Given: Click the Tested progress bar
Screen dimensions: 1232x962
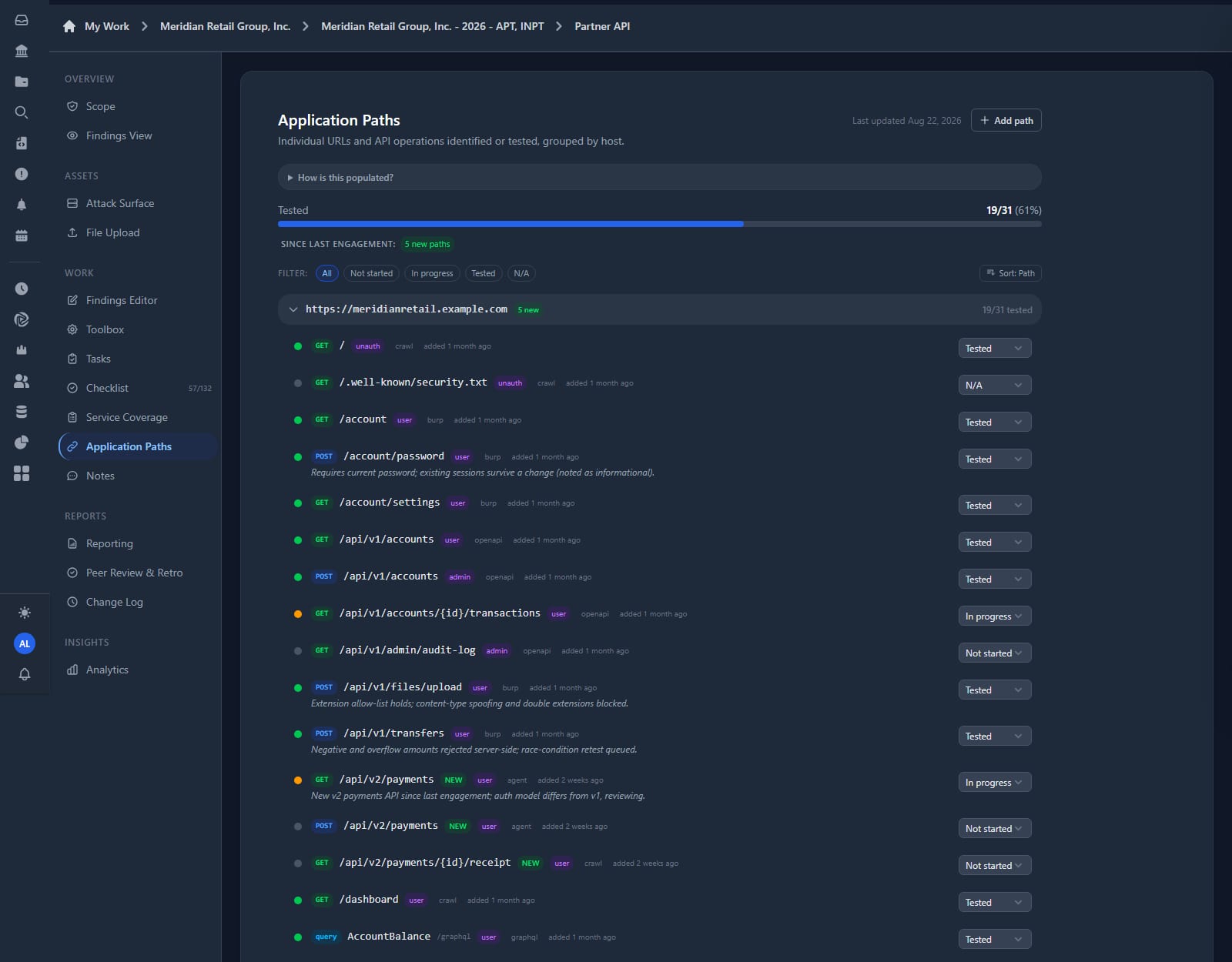Looking at the screenshot, I should [659, 224].
